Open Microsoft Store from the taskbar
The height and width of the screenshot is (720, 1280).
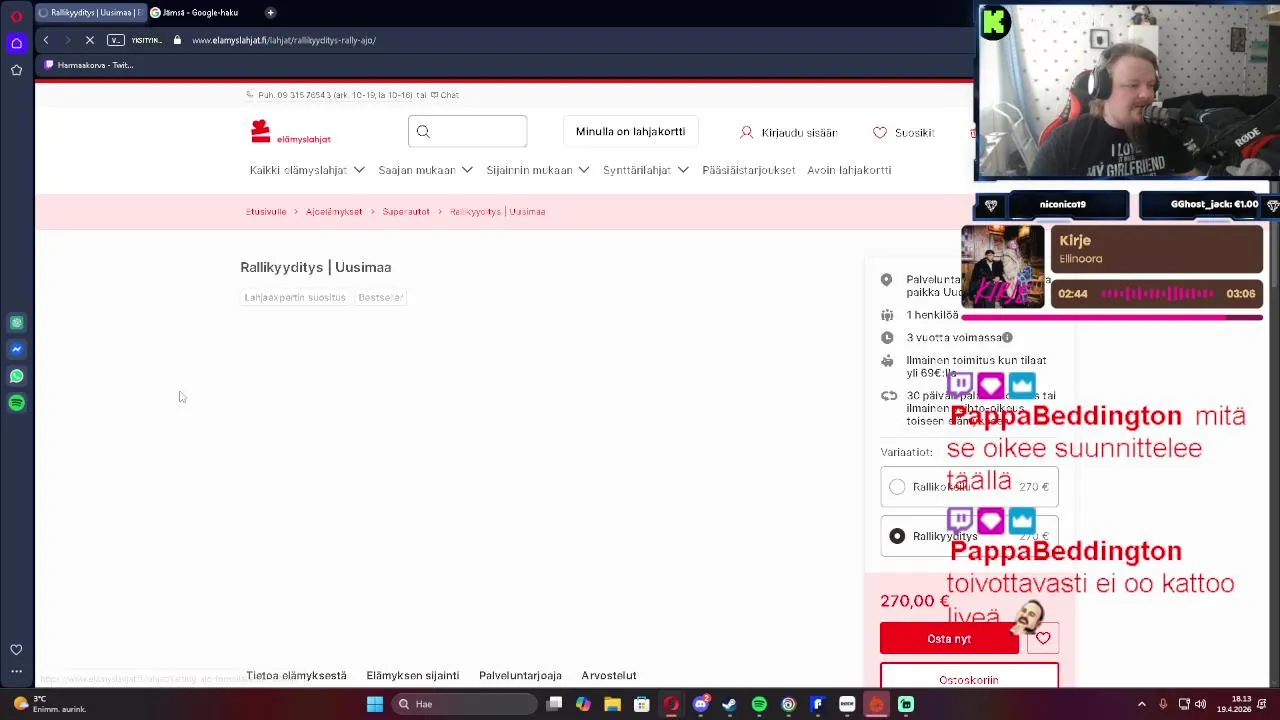[x=641, y=704]
